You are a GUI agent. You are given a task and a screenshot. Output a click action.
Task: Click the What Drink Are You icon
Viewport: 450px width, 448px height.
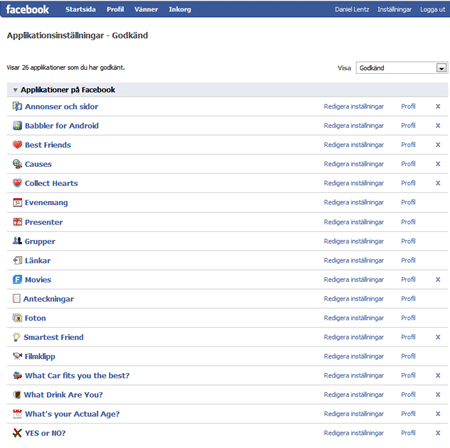[17, 395]
